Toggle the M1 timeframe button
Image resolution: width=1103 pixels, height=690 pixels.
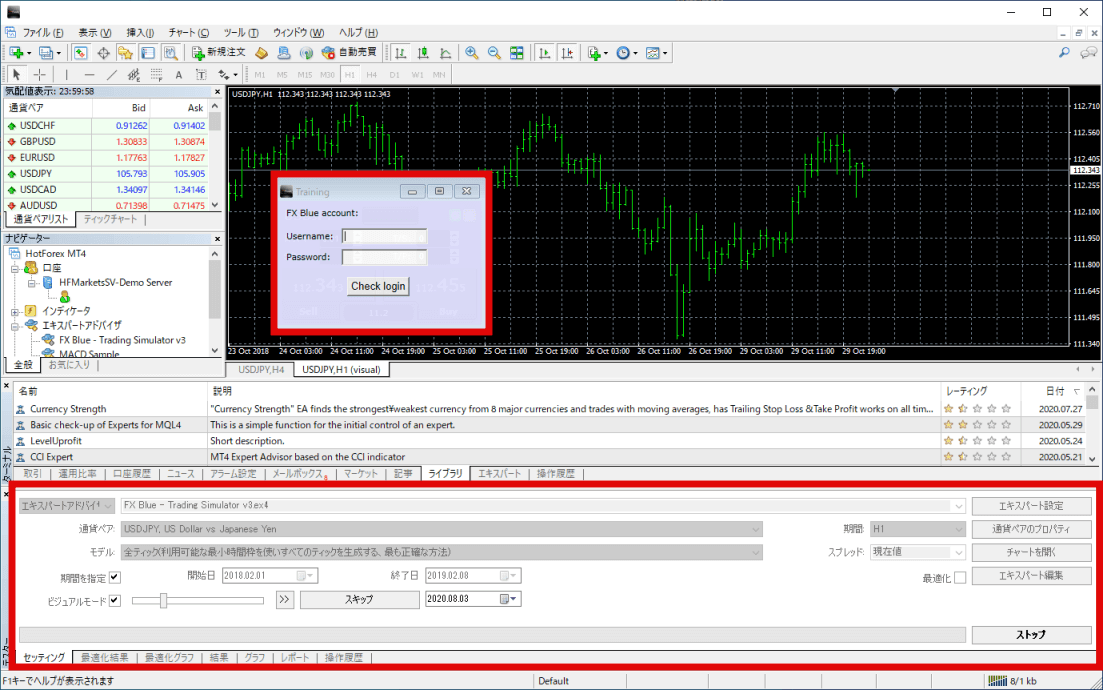[260, 75]
